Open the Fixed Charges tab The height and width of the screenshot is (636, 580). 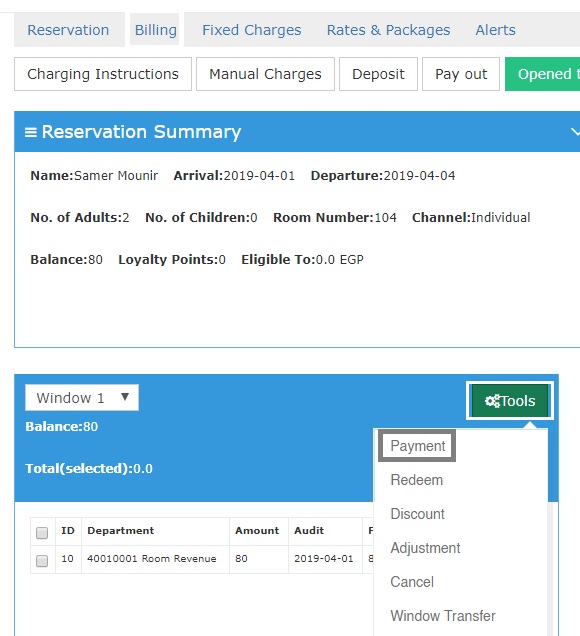pyautogui.click(x=251, y=30)
